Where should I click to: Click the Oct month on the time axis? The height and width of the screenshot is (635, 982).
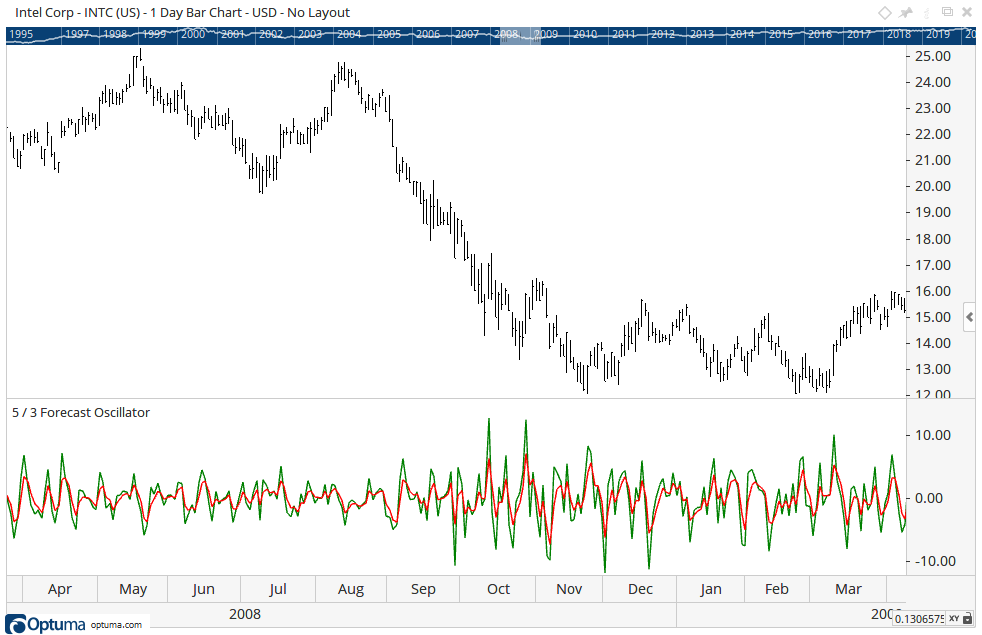point(499,589)
